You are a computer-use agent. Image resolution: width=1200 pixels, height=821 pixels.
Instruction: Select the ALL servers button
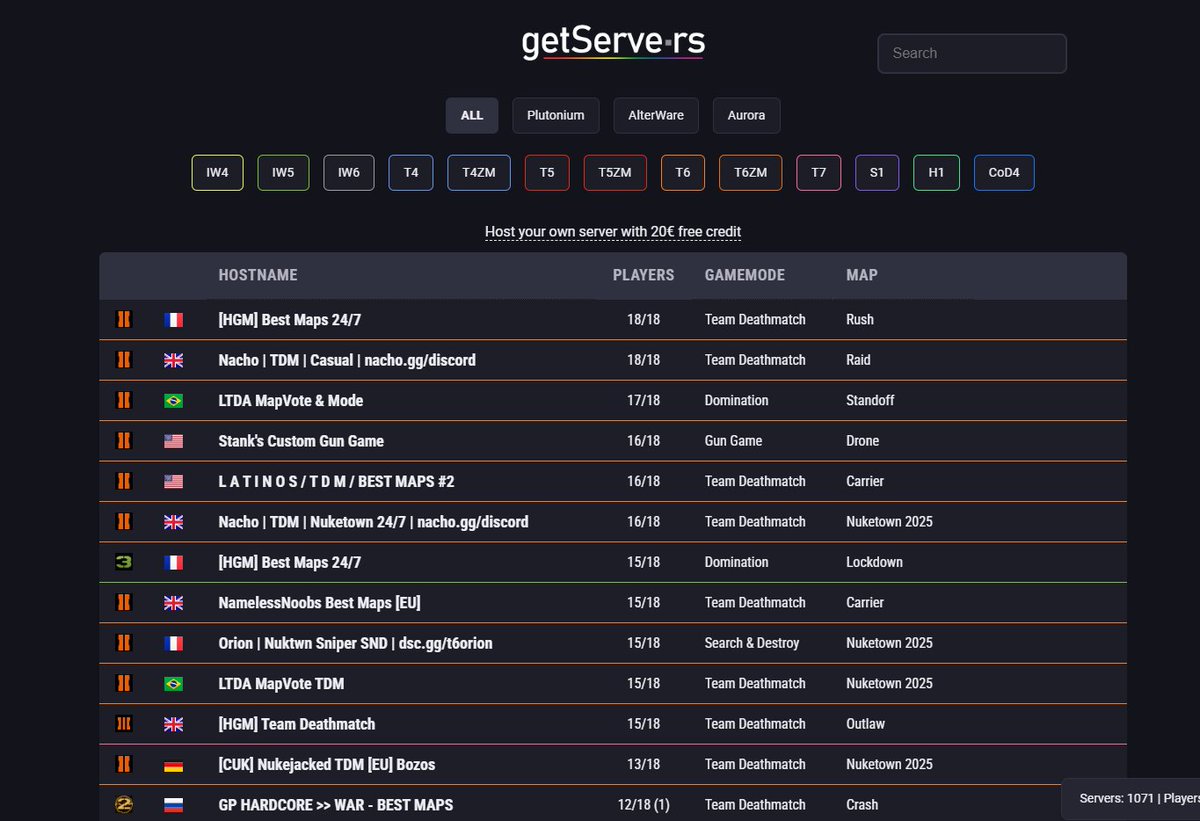(471, 115)
